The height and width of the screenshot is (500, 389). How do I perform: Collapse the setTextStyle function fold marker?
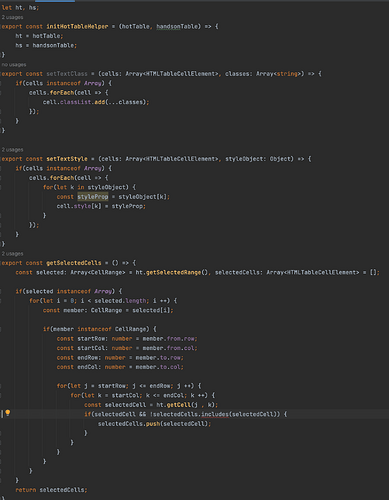click(1, 159)
